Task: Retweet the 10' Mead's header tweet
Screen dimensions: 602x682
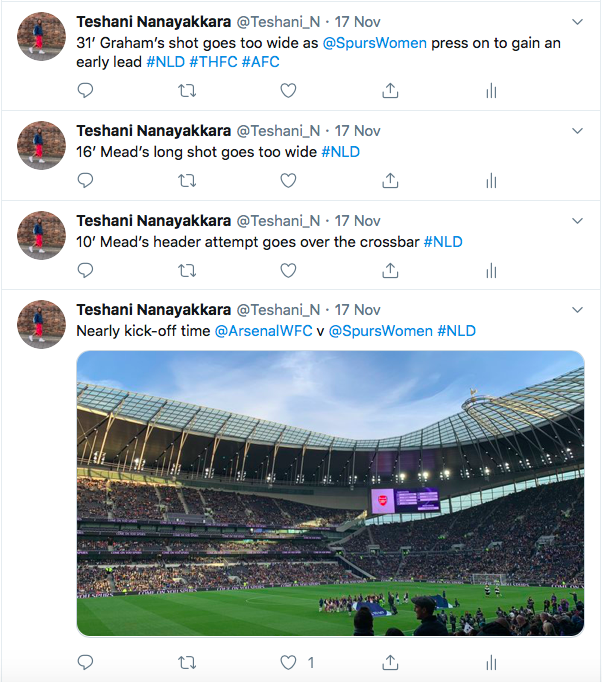Action: (187, 271)
